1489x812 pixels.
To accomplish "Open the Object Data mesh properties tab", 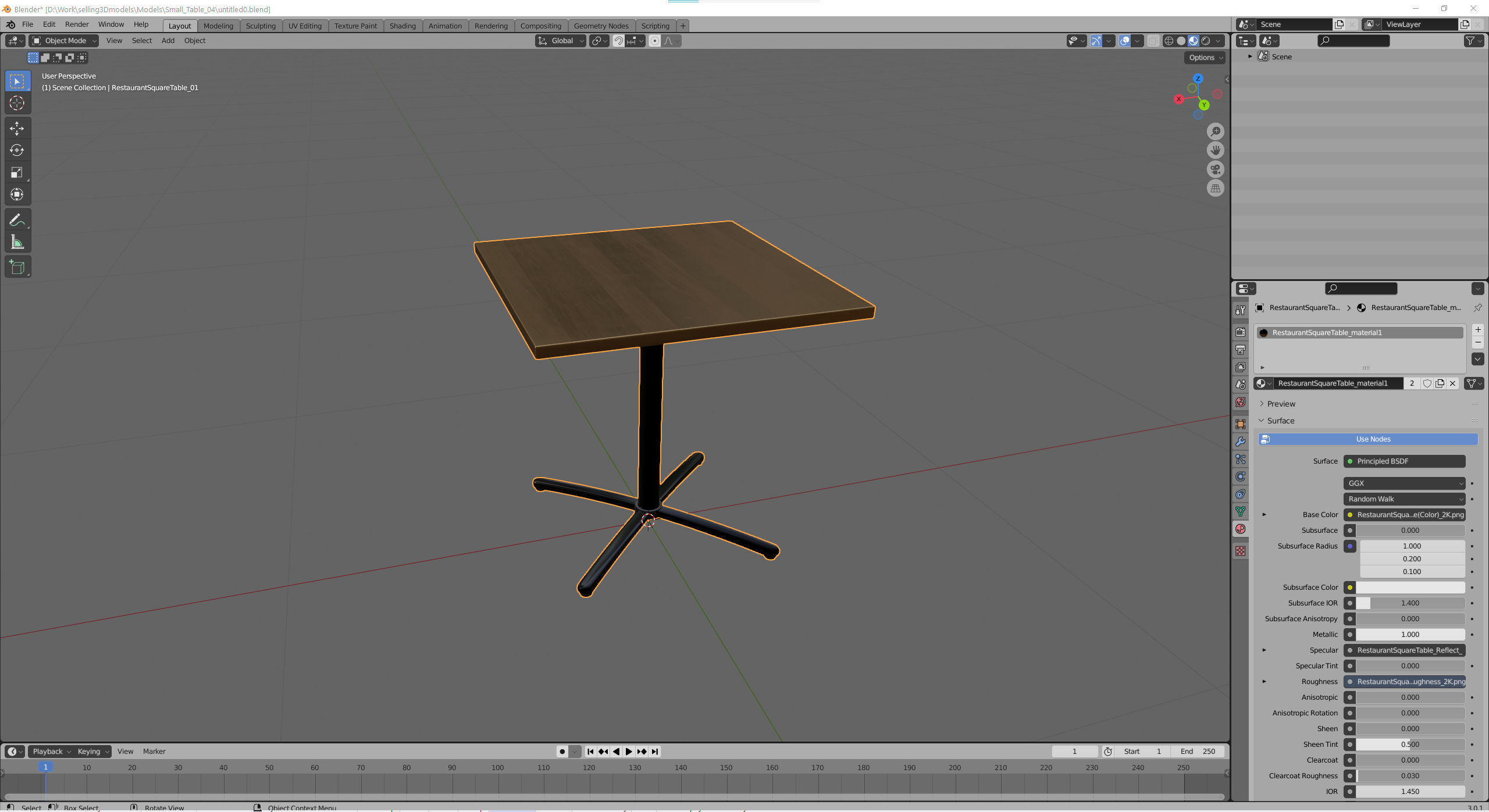I will tap(1241, 511).
